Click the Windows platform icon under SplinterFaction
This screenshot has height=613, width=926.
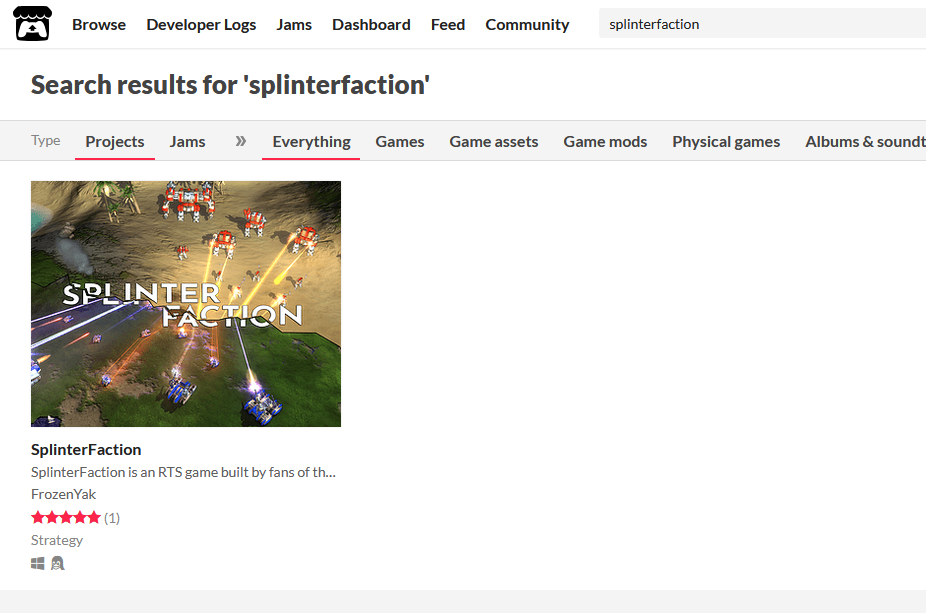pos(38,563)
